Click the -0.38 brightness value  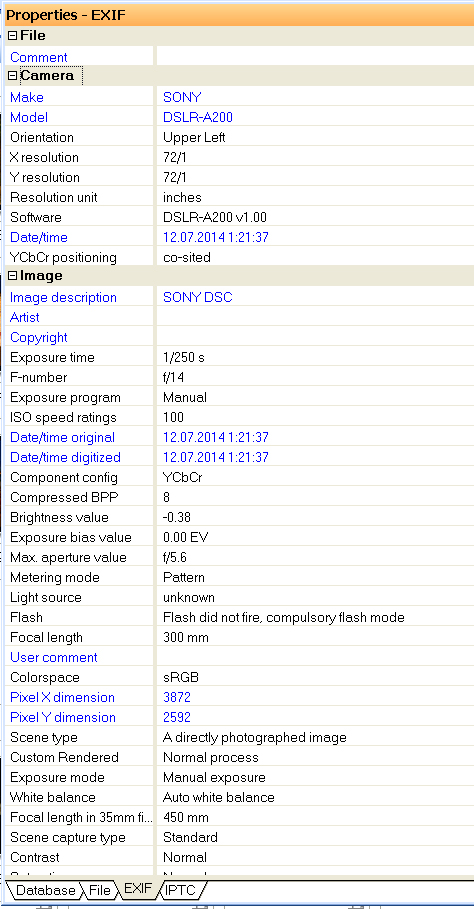(x=177, y=517)
